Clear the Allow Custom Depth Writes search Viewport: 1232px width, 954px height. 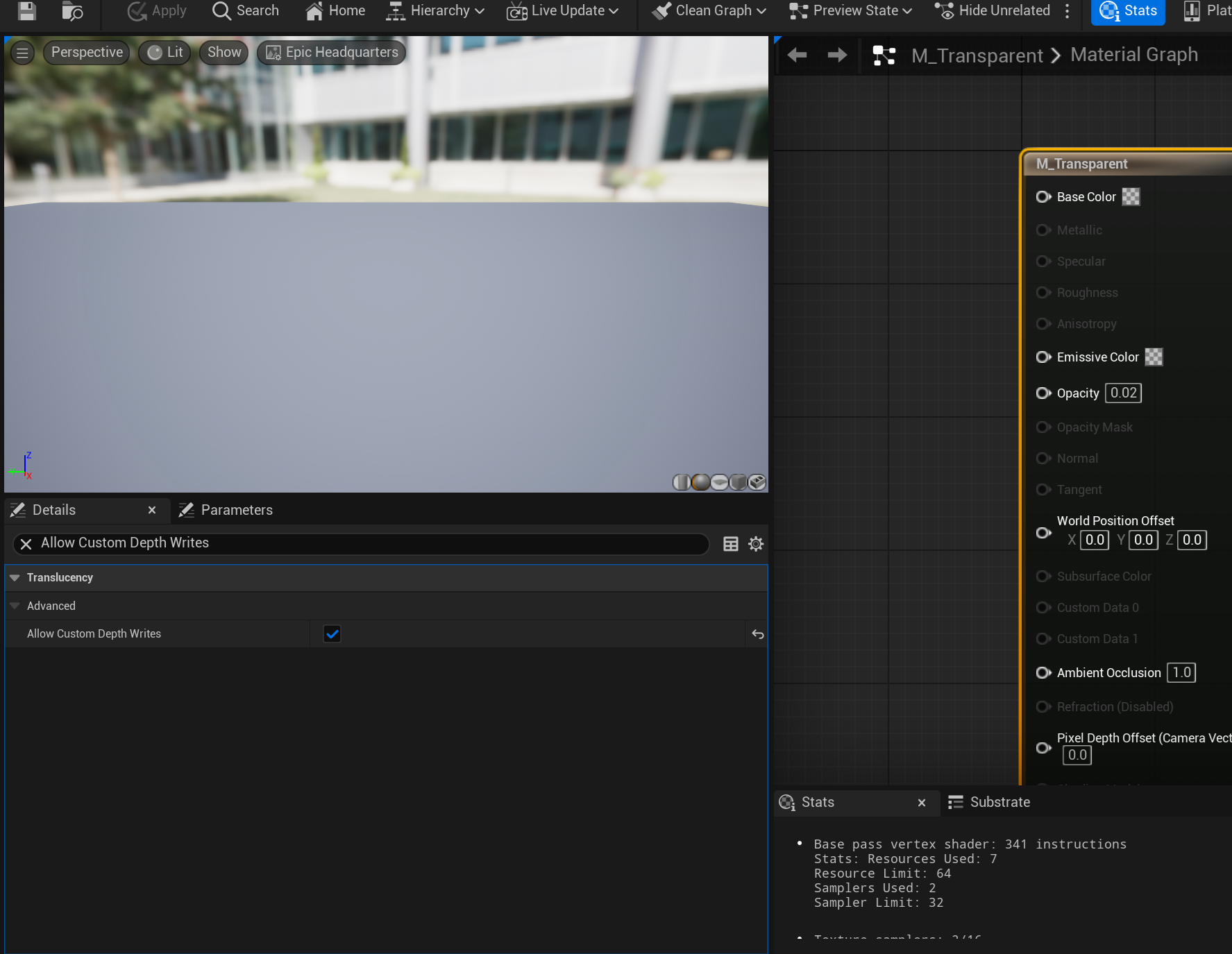point(26,544)
